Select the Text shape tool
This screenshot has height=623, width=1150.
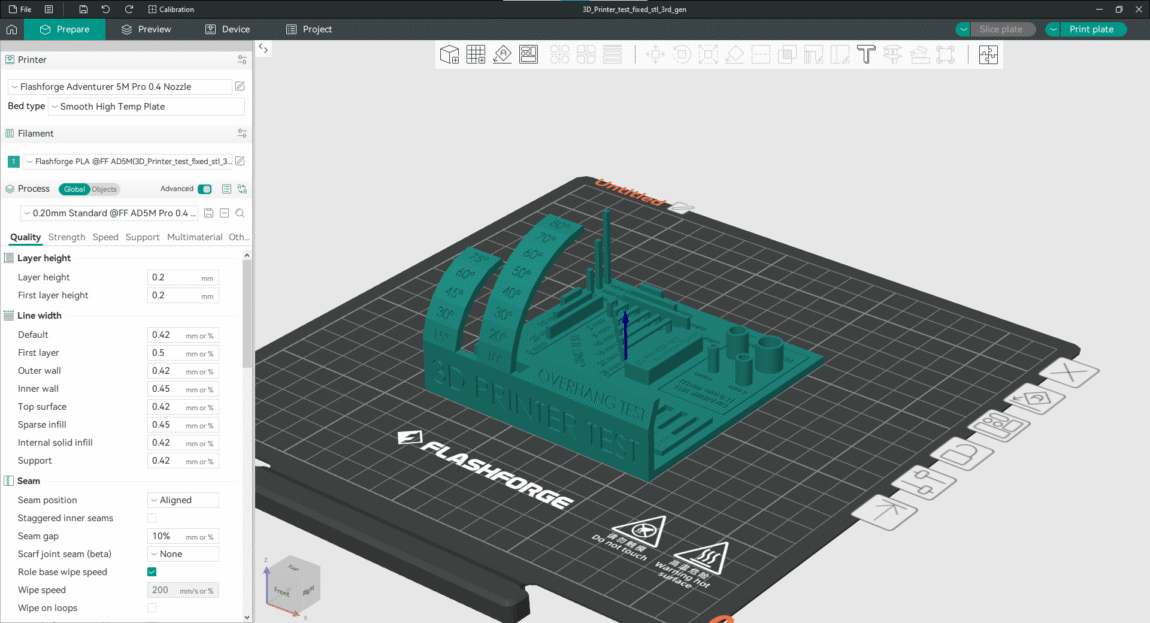tap(866, 54)
